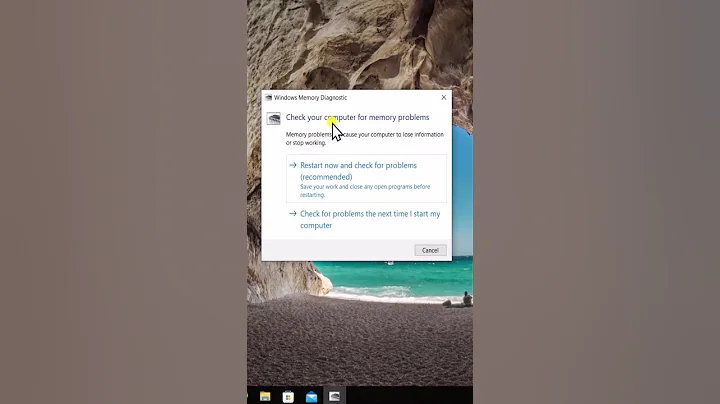Click the heading 'Check your computer for memory problems'
720x404 pixels.
point(357,118)
